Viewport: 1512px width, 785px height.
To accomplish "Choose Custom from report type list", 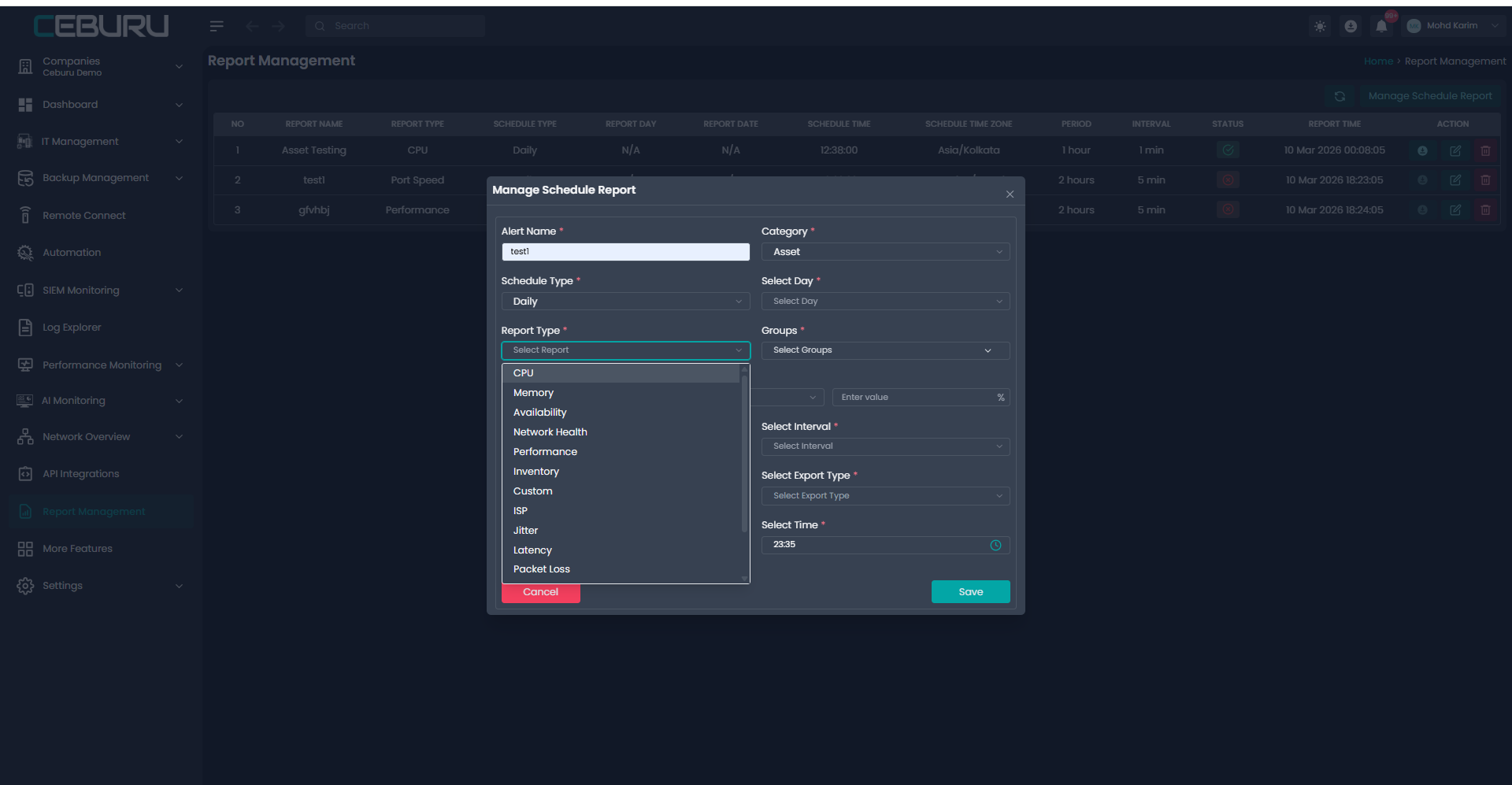I will tap(621, 491).
